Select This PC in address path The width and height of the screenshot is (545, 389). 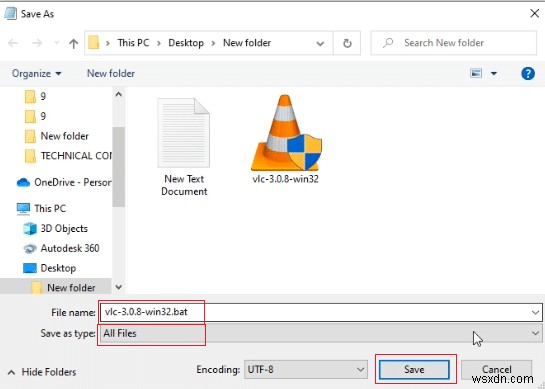pos(133,43)
